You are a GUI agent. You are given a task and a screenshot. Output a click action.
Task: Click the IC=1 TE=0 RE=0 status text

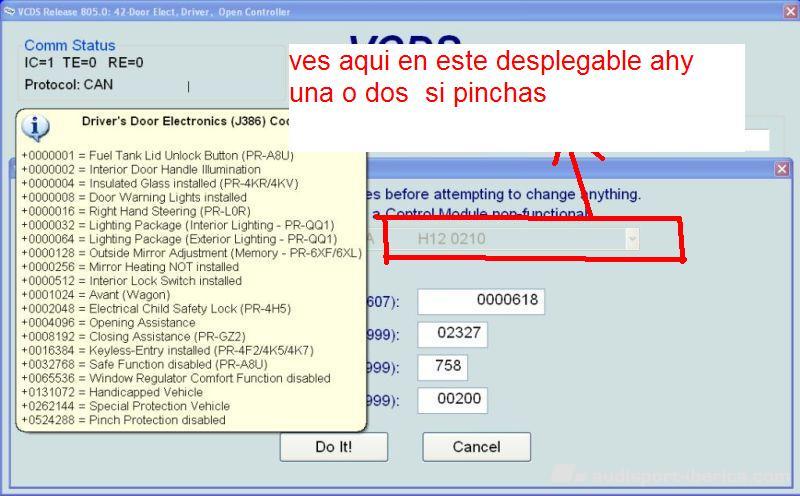click(84, 63)
